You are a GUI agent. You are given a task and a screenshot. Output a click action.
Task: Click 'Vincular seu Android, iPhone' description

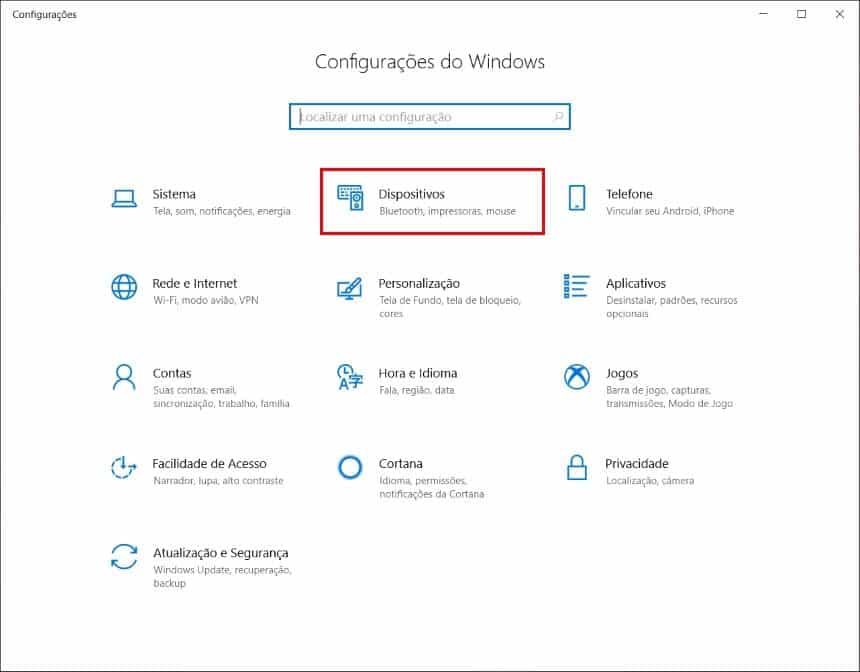coord(670,211)
